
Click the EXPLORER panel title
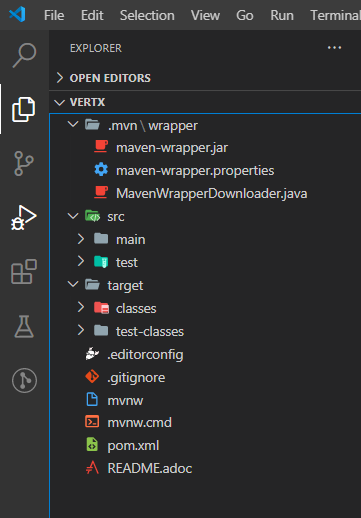[96, 48]
